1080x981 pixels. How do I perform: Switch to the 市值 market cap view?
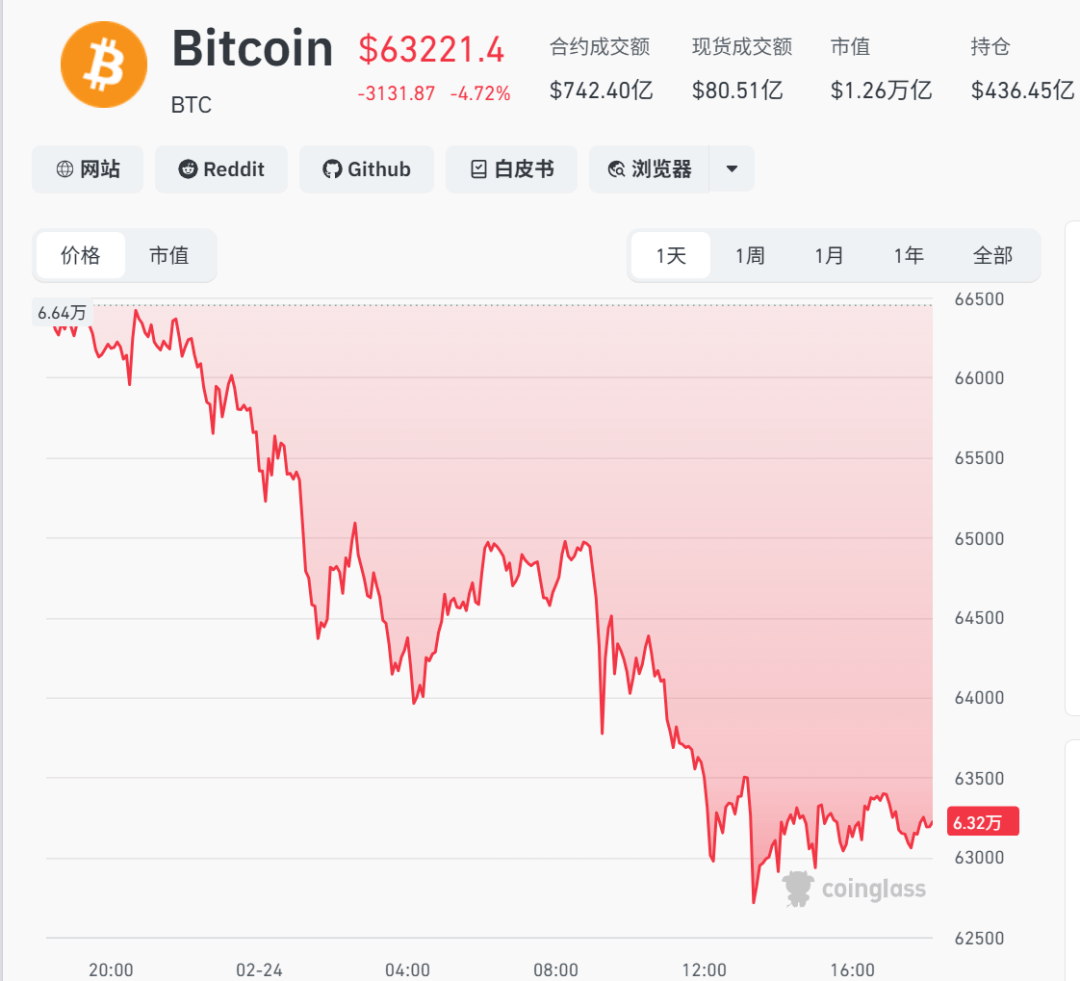[170, 256]
